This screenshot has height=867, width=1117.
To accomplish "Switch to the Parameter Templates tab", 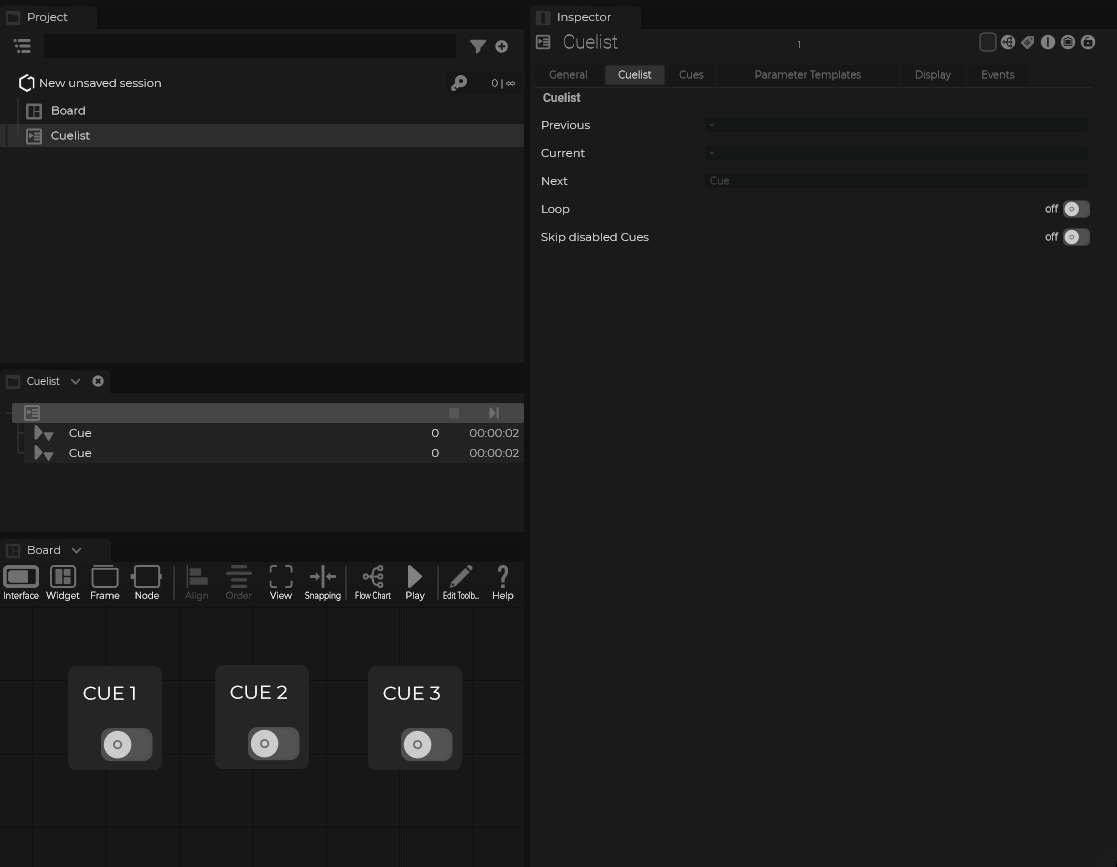I will click(807, 75).
